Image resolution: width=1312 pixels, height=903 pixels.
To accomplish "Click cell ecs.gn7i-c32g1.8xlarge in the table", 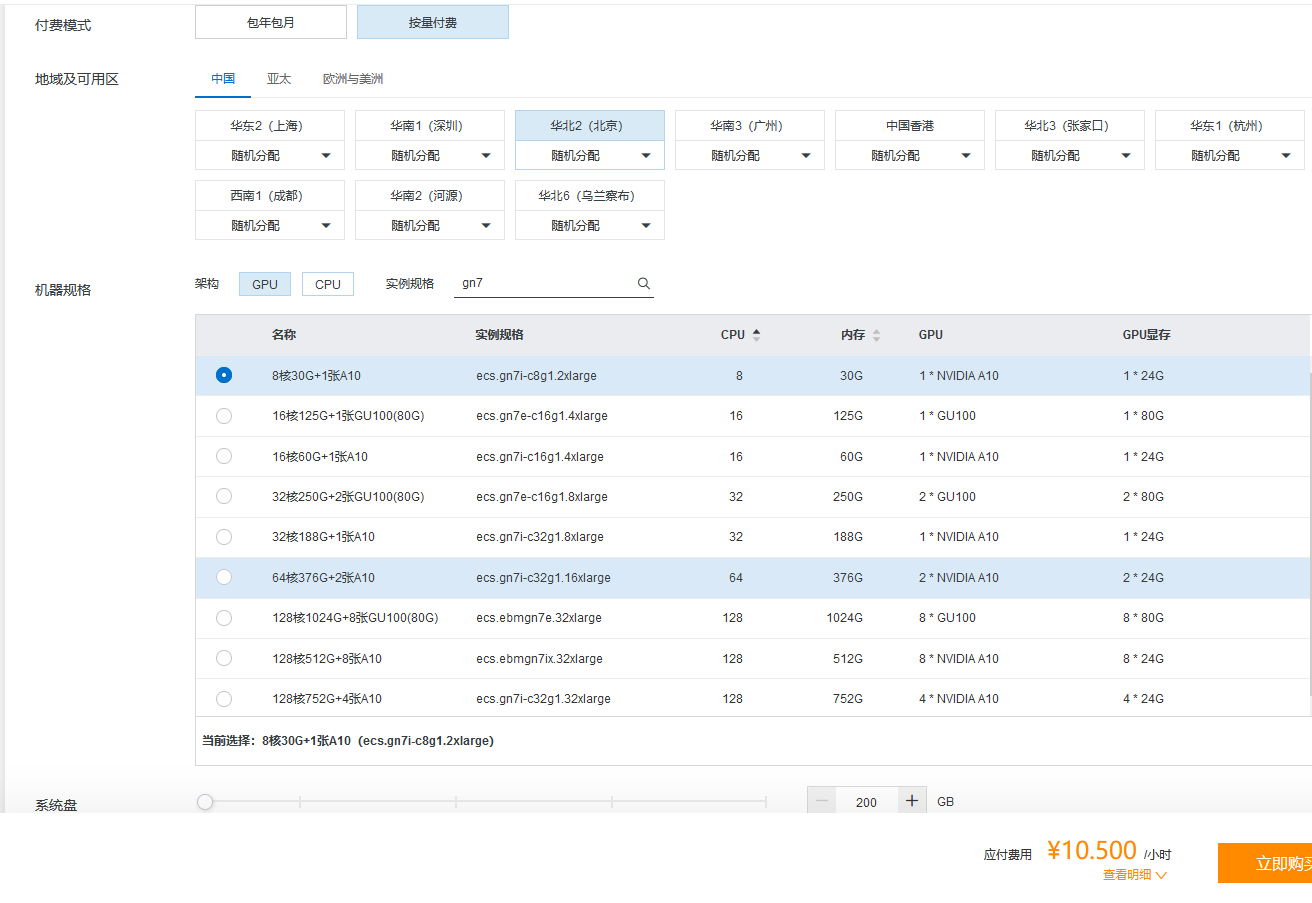I will click(540, 537).
